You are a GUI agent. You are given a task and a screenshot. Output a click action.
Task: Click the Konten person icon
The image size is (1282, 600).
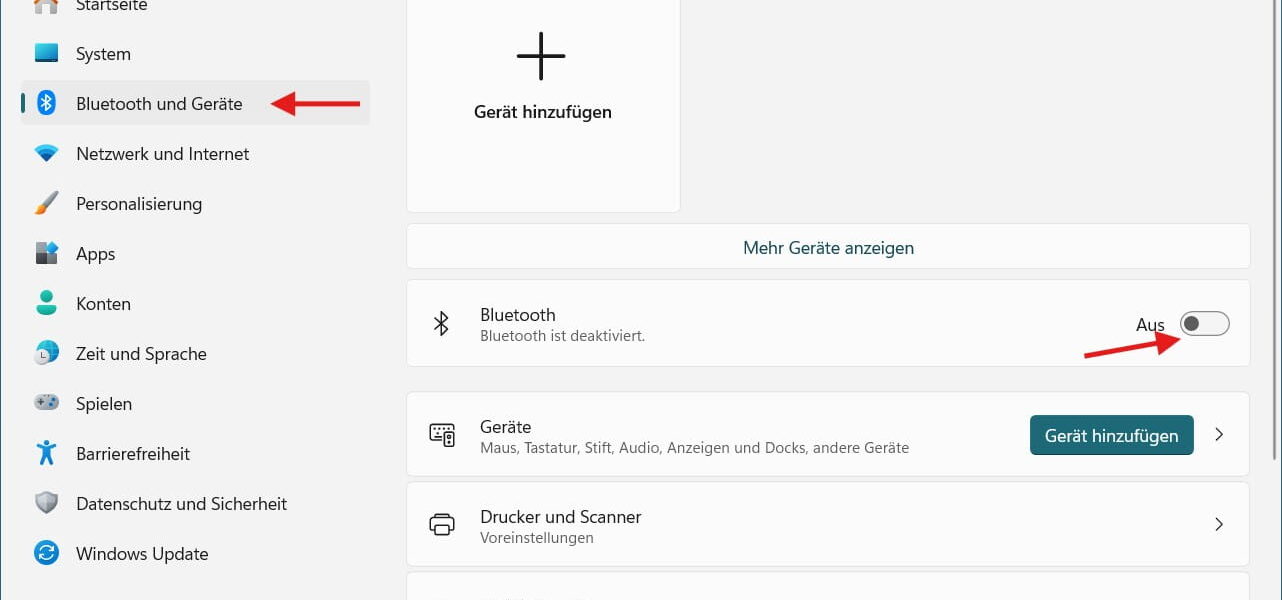tap(46, 303)
